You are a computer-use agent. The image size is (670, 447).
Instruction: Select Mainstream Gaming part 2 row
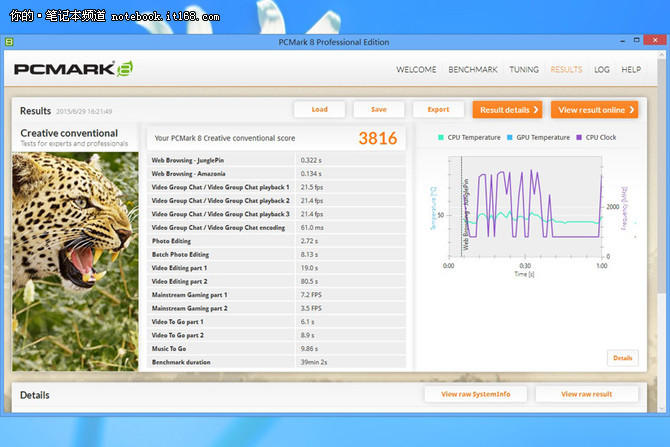point(276,308)
